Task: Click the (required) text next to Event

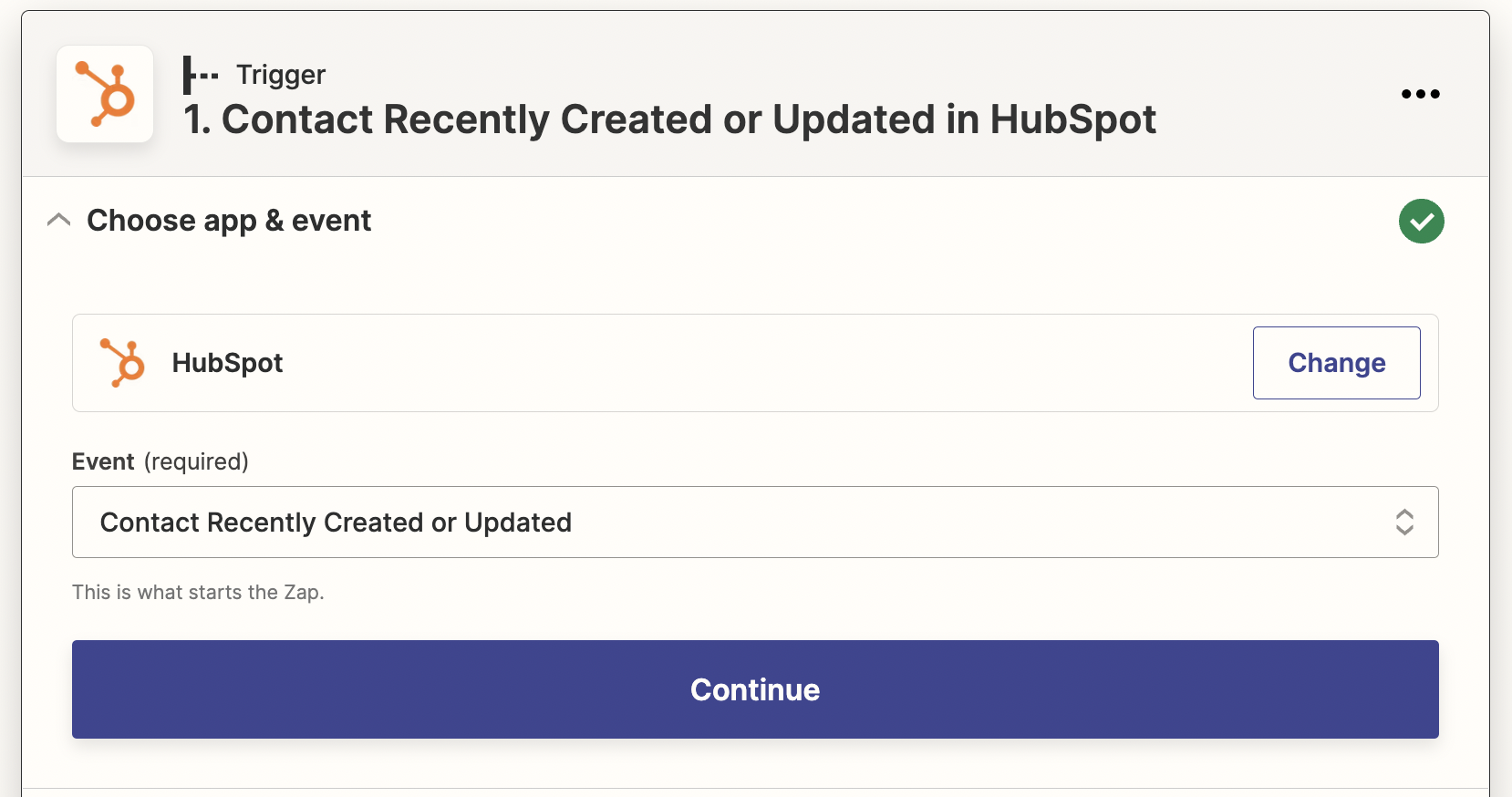Action: click(x=196, y=461)
